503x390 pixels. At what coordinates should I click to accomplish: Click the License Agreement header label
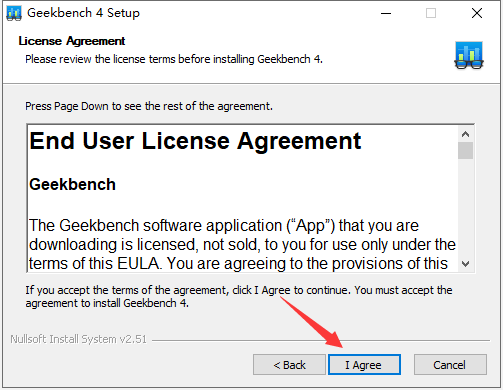[72, 41]
